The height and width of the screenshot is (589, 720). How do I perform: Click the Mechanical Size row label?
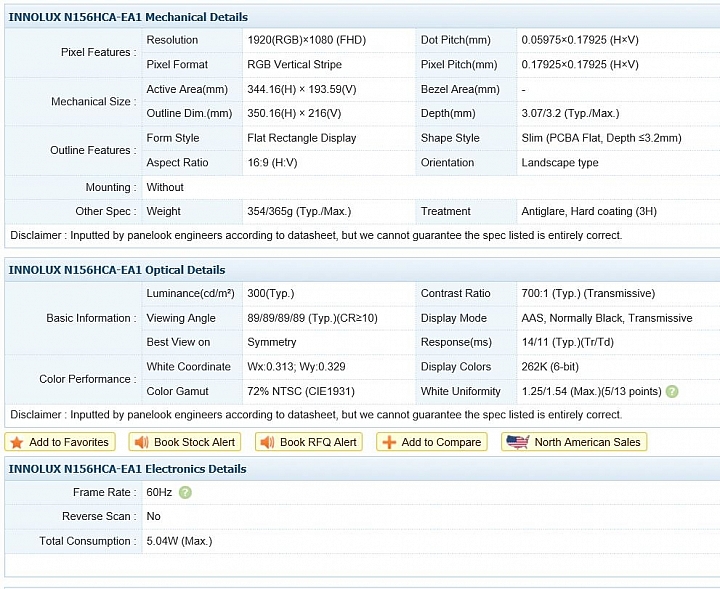point(94,101)
